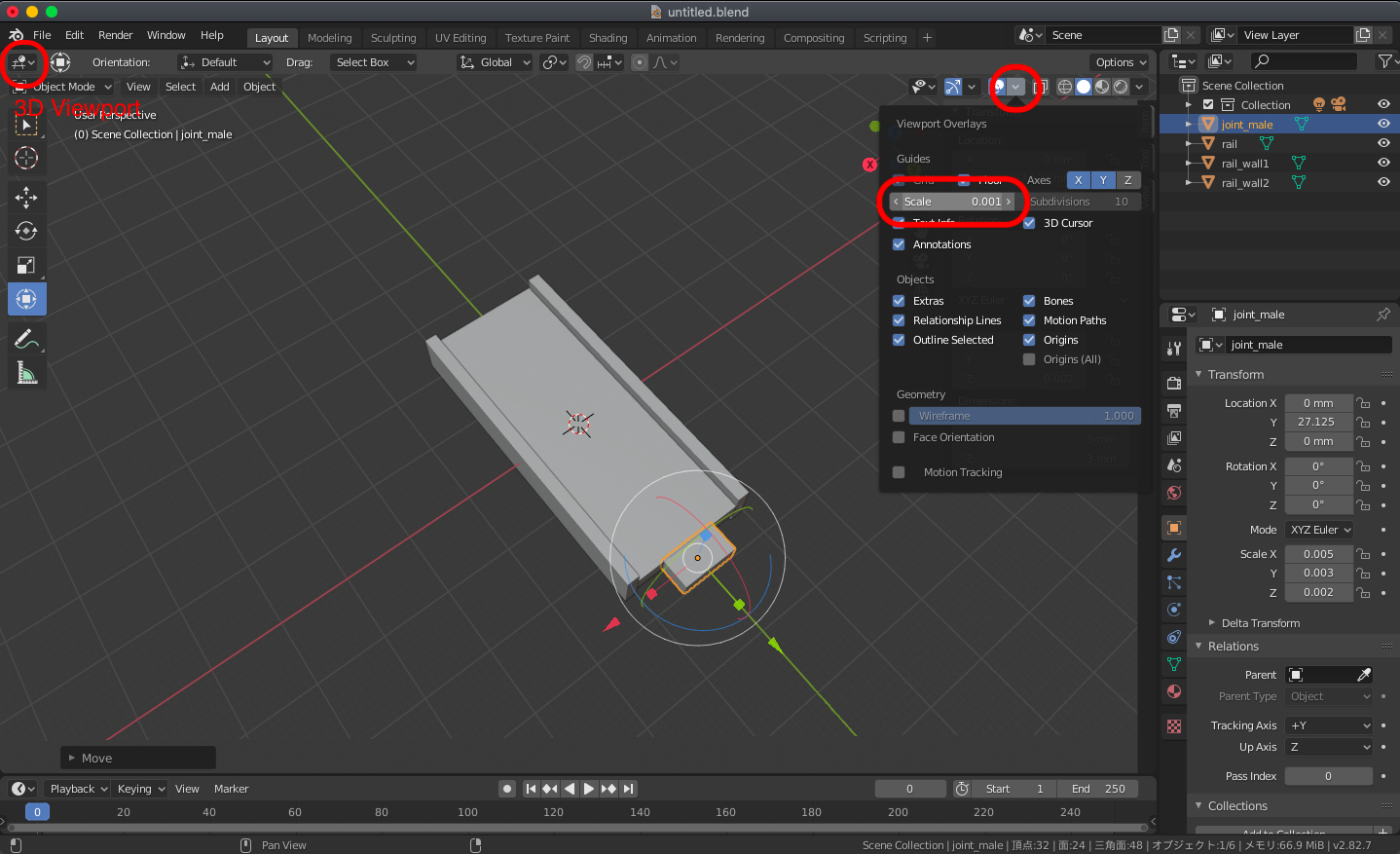Open the Object Data mesh tab

point(1174,664)
